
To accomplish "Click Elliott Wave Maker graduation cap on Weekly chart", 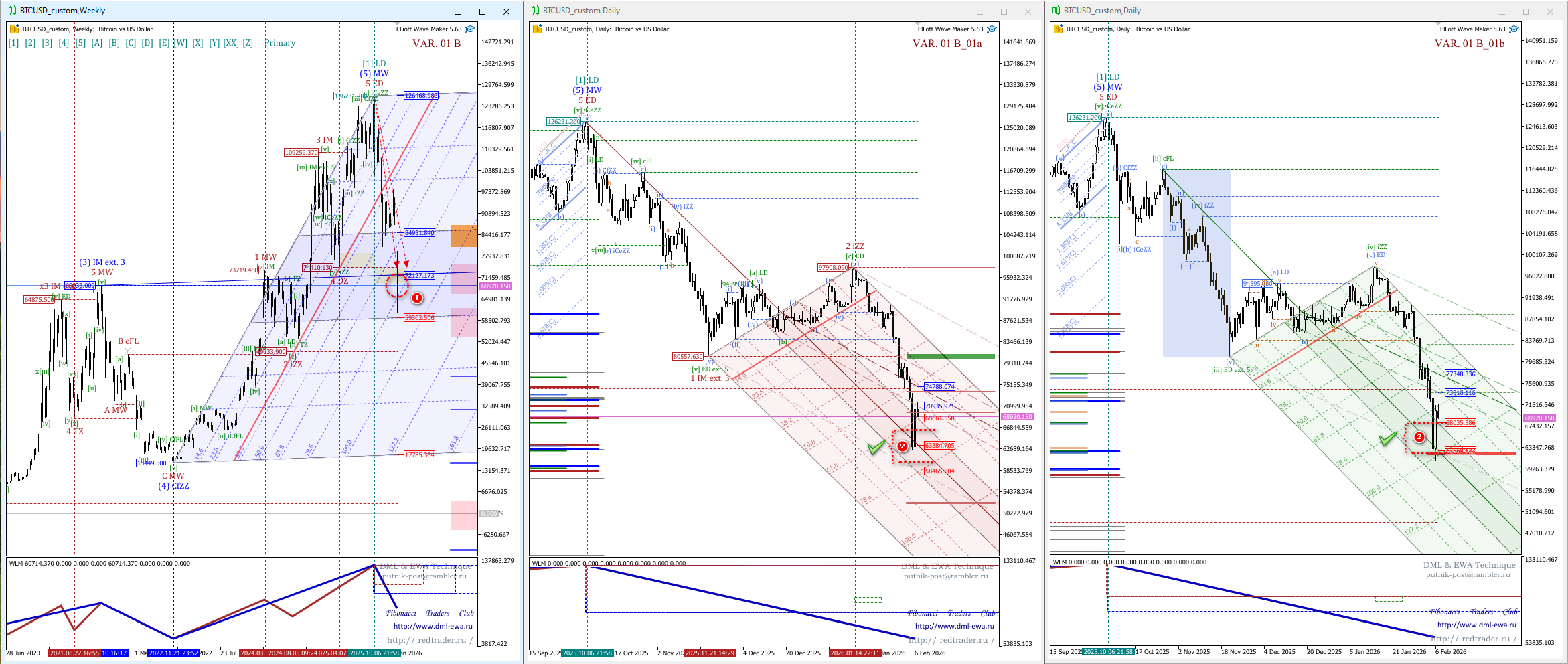I will (x=470, y=29).
